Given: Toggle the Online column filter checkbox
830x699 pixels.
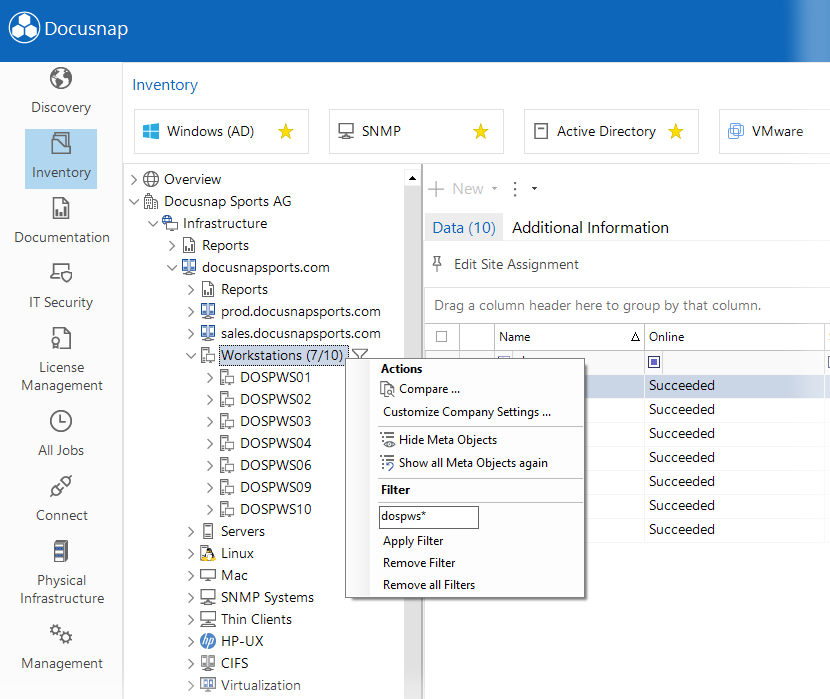Looking at the screenshot, I should tap(654, 362).
